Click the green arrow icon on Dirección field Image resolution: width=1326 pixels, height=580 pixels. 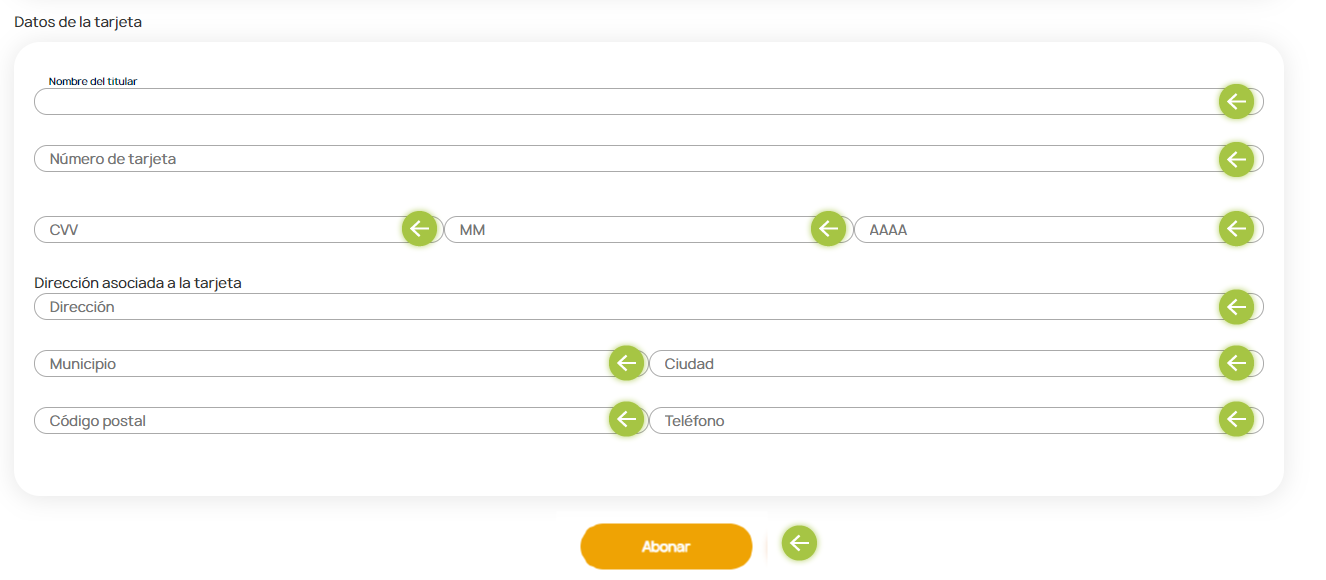pos(1237,307)
